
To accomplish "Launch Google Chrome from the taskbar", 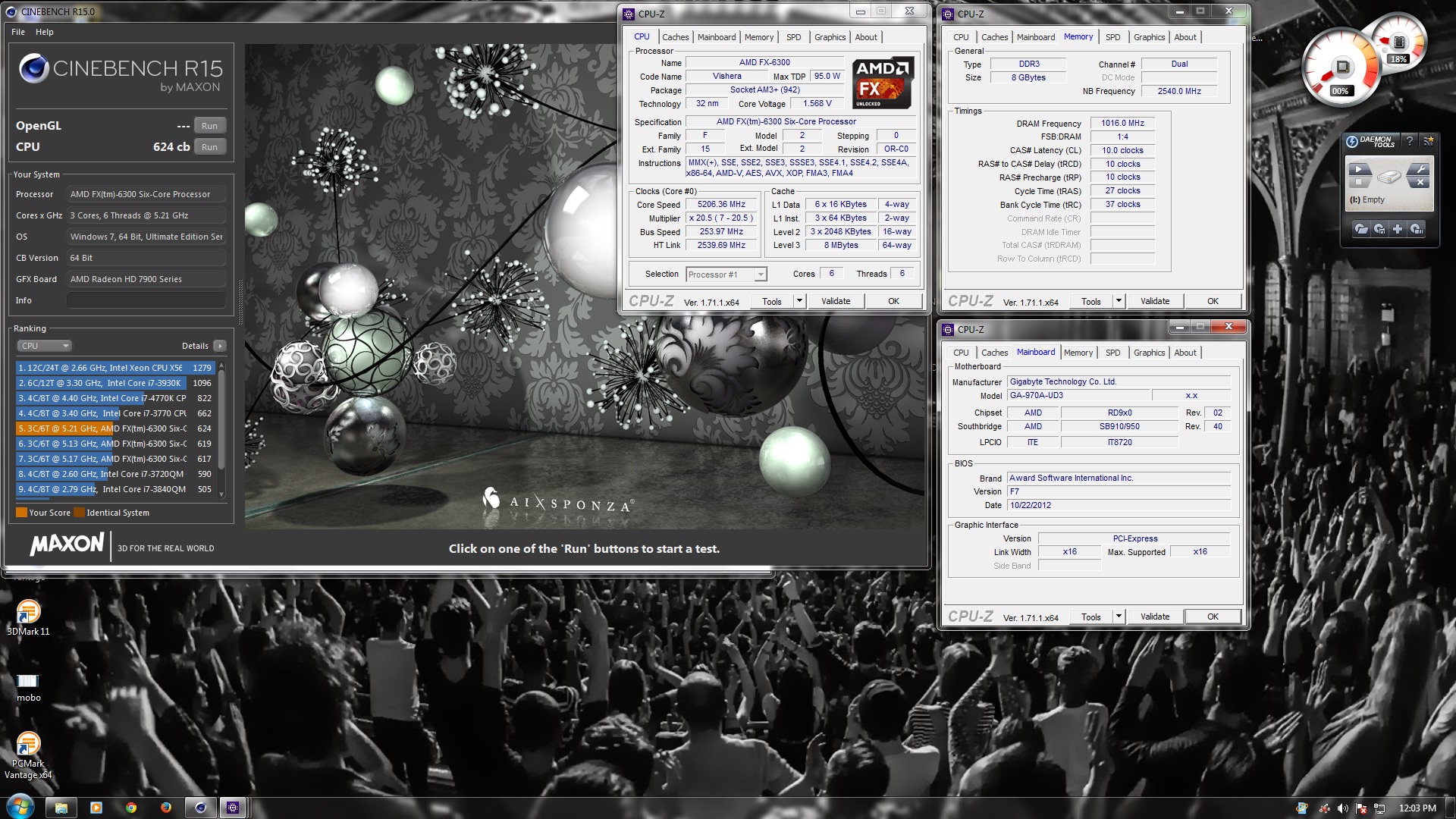I will tap(131, 808).
